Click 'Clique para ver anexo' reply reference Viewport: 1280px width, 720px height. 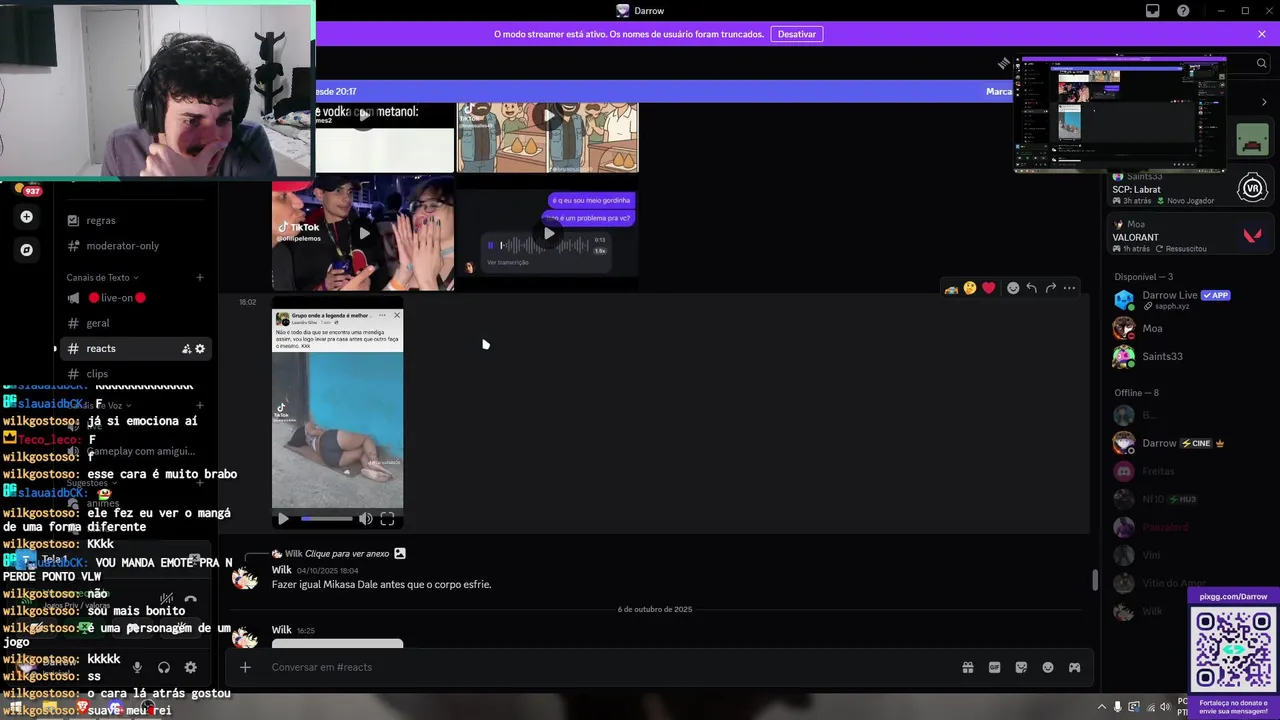347,553
